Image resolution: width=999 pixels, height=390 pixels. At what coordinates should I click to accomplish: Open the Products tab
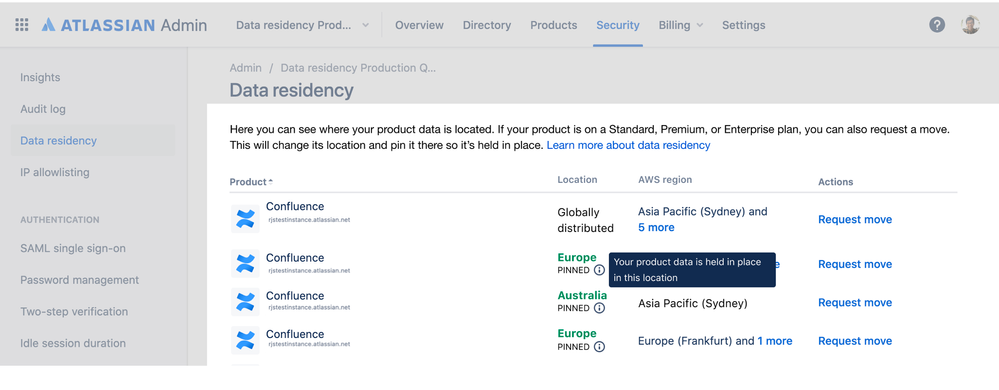pos(554,25)
